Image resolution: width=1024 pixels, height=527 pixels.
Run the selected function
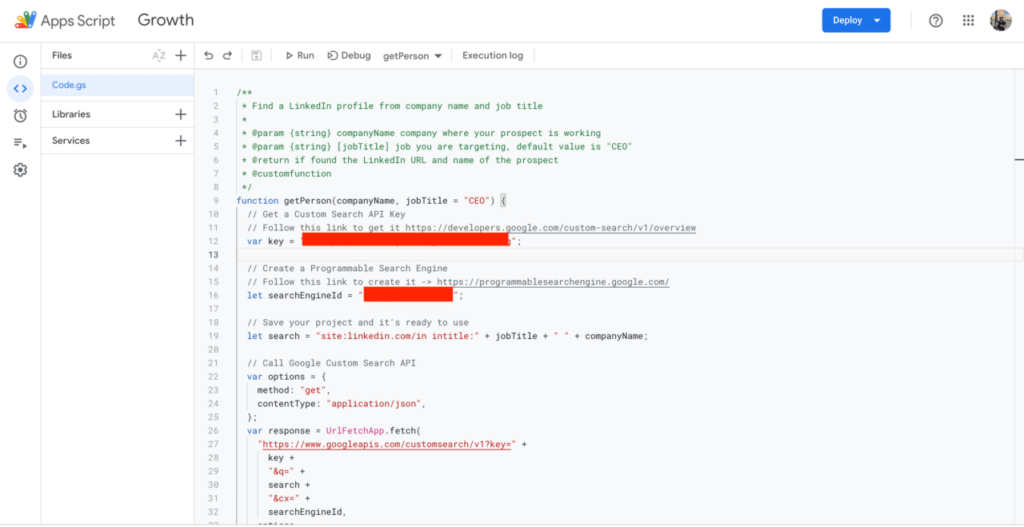pyautogui.click(x=299, y=56)
